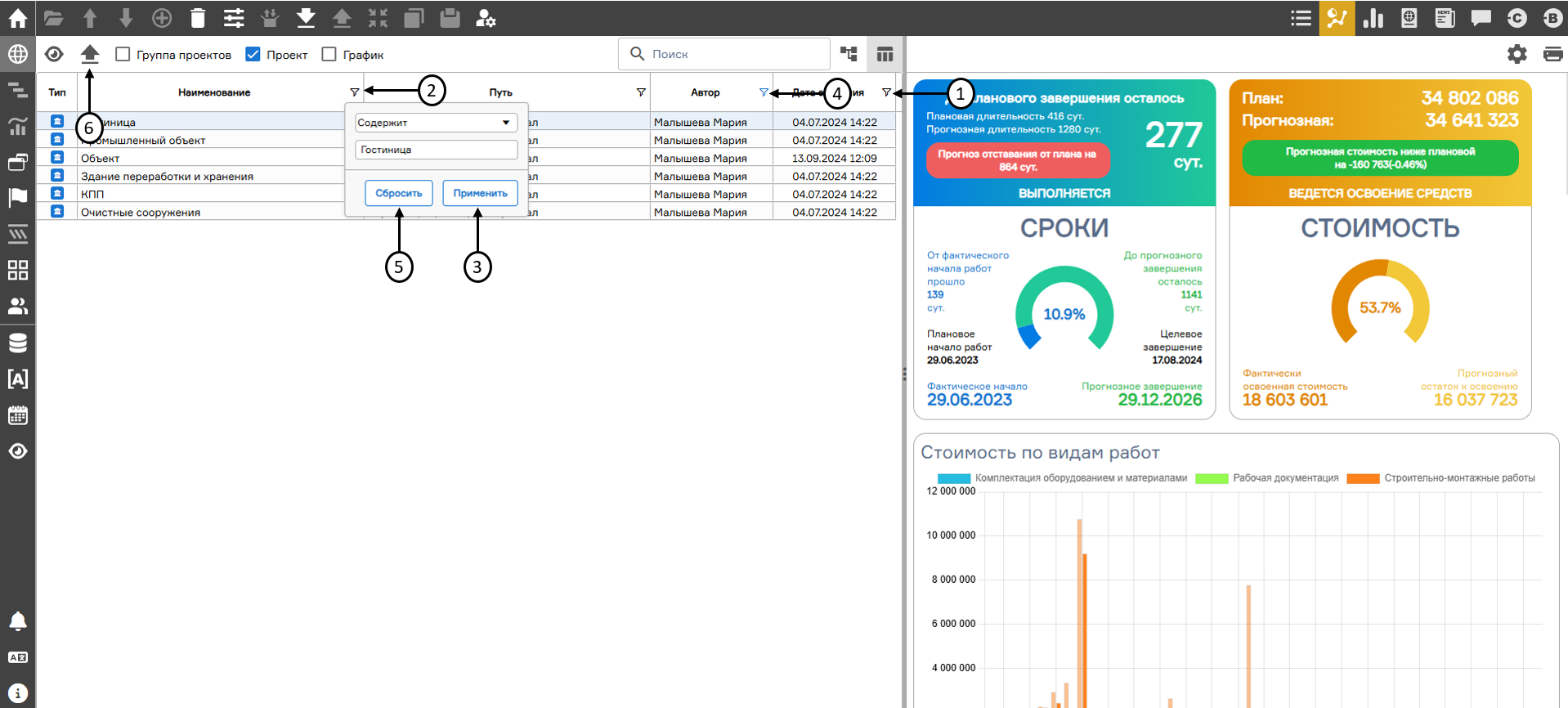
Task: Select the globe icon in left sidebar
Action: tap(17, 54)
